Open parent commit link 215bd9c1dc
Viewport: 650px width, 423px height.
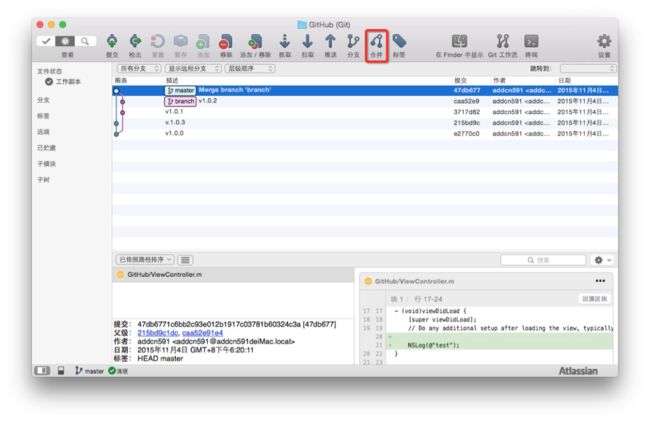pos(158,333)
